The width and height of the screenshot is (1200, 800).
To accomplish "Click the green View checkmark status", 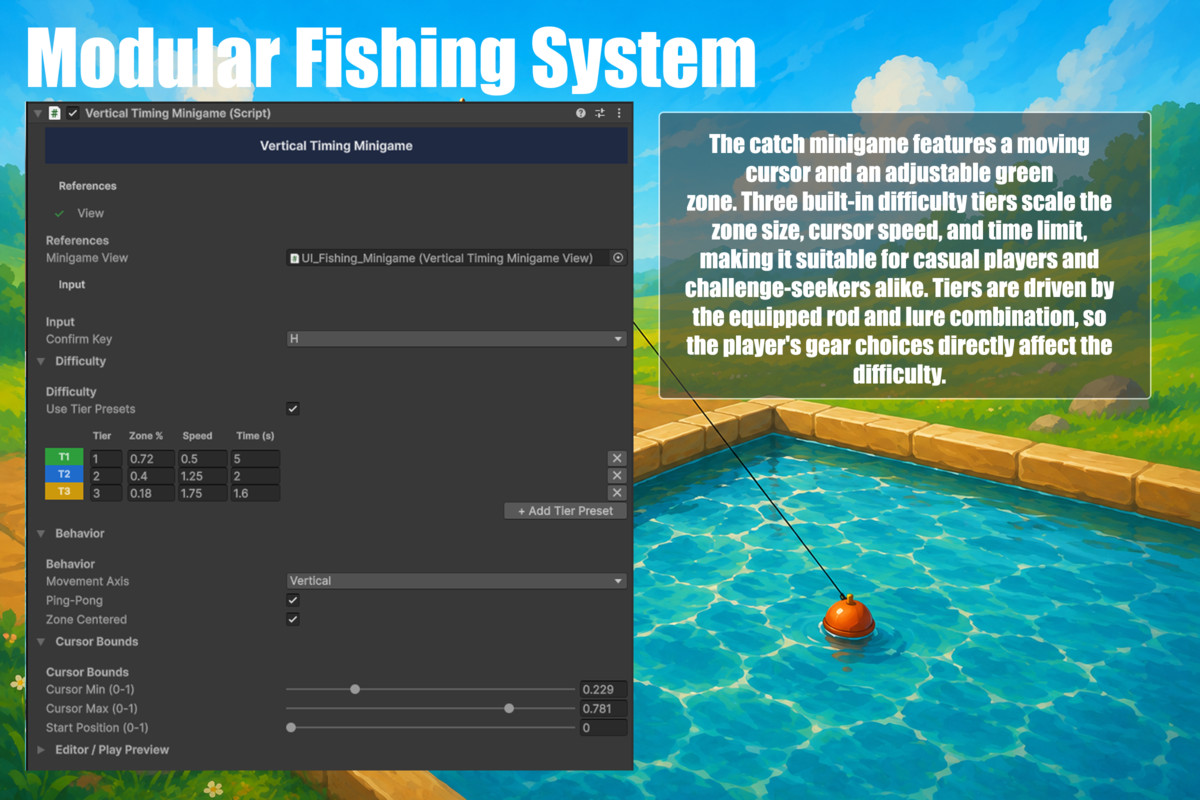I will [60, 213].
